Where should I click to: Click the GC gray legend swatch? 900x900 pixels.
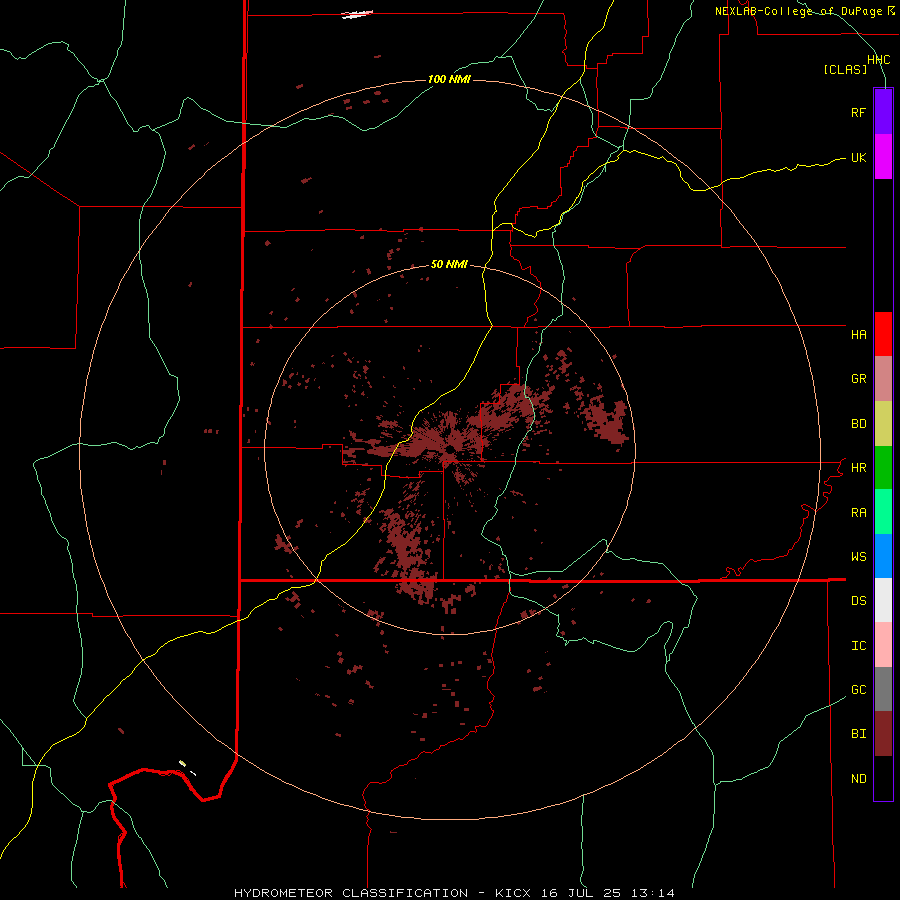click(883, 689)
